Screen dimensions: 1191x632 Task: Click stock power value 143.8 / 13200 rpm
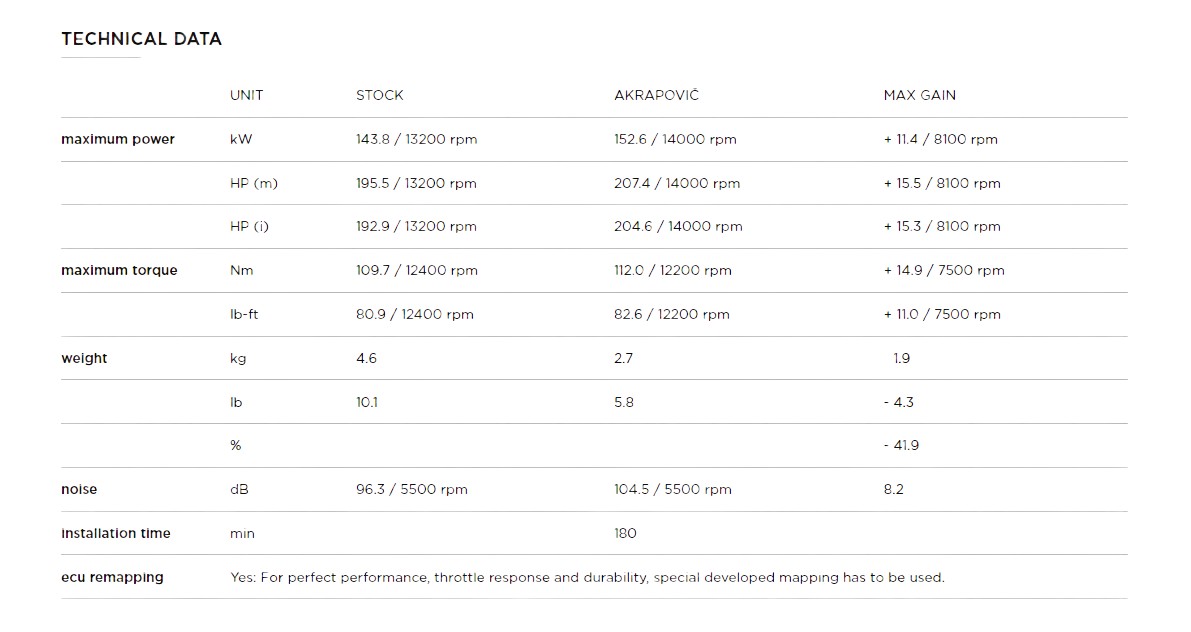coord(416,139)
